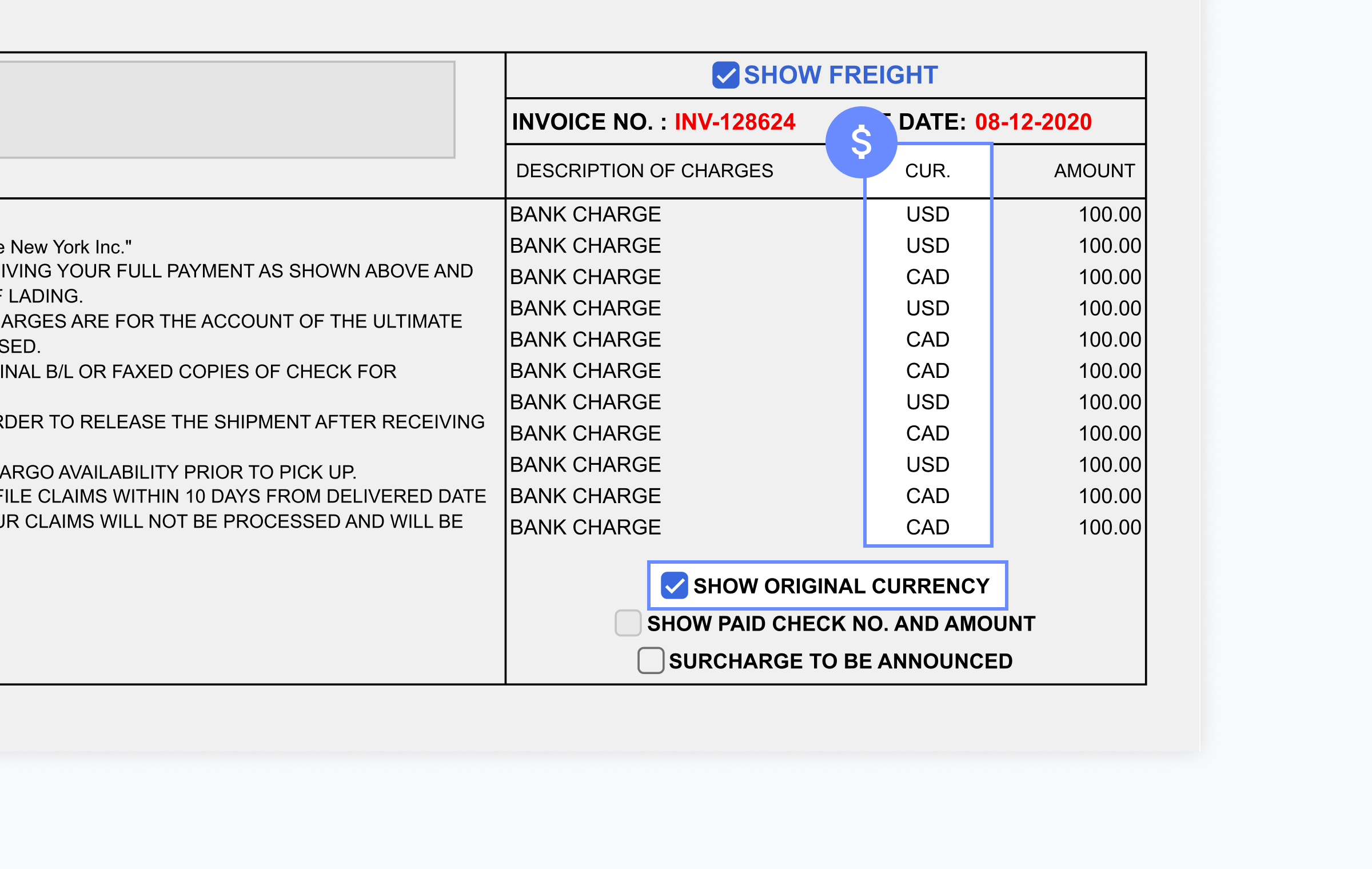Click the last BANK CHARGE row description

[585, 527]
